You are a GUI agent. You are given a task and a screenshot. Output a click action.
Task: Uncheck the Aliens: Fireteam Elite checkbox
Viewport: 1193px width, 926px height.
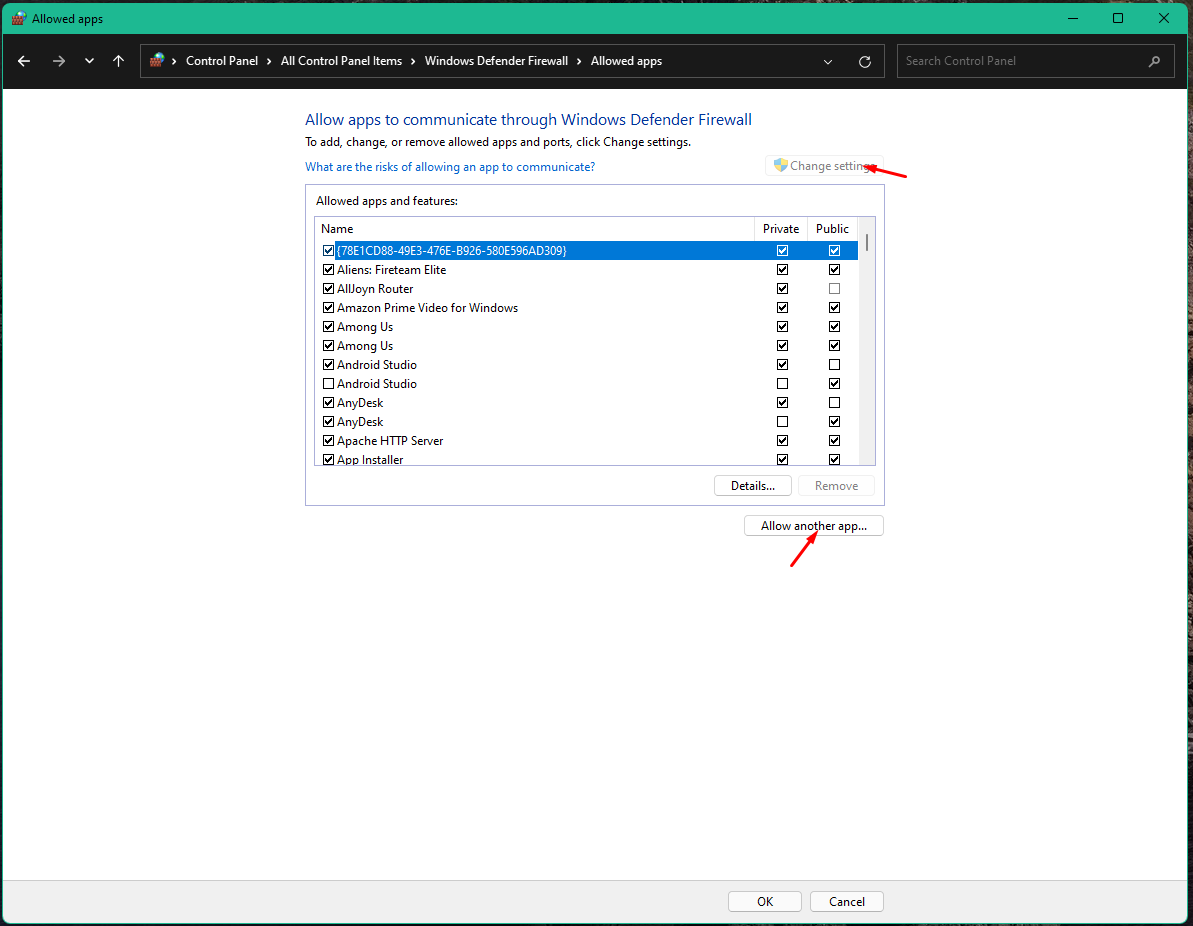click(328, 269)
